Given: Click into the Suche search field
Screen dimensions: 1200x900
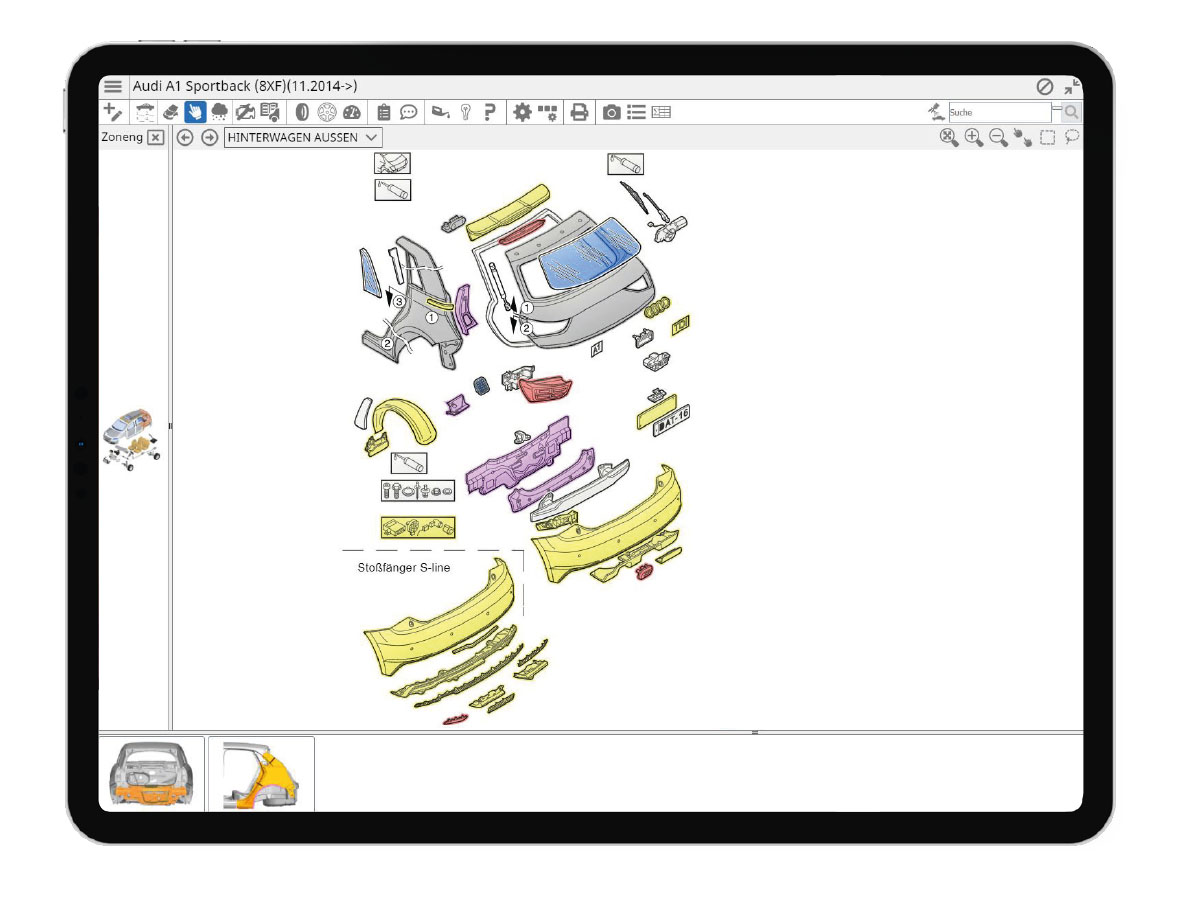Looking at the screenshot, I should click(1000, 112).
